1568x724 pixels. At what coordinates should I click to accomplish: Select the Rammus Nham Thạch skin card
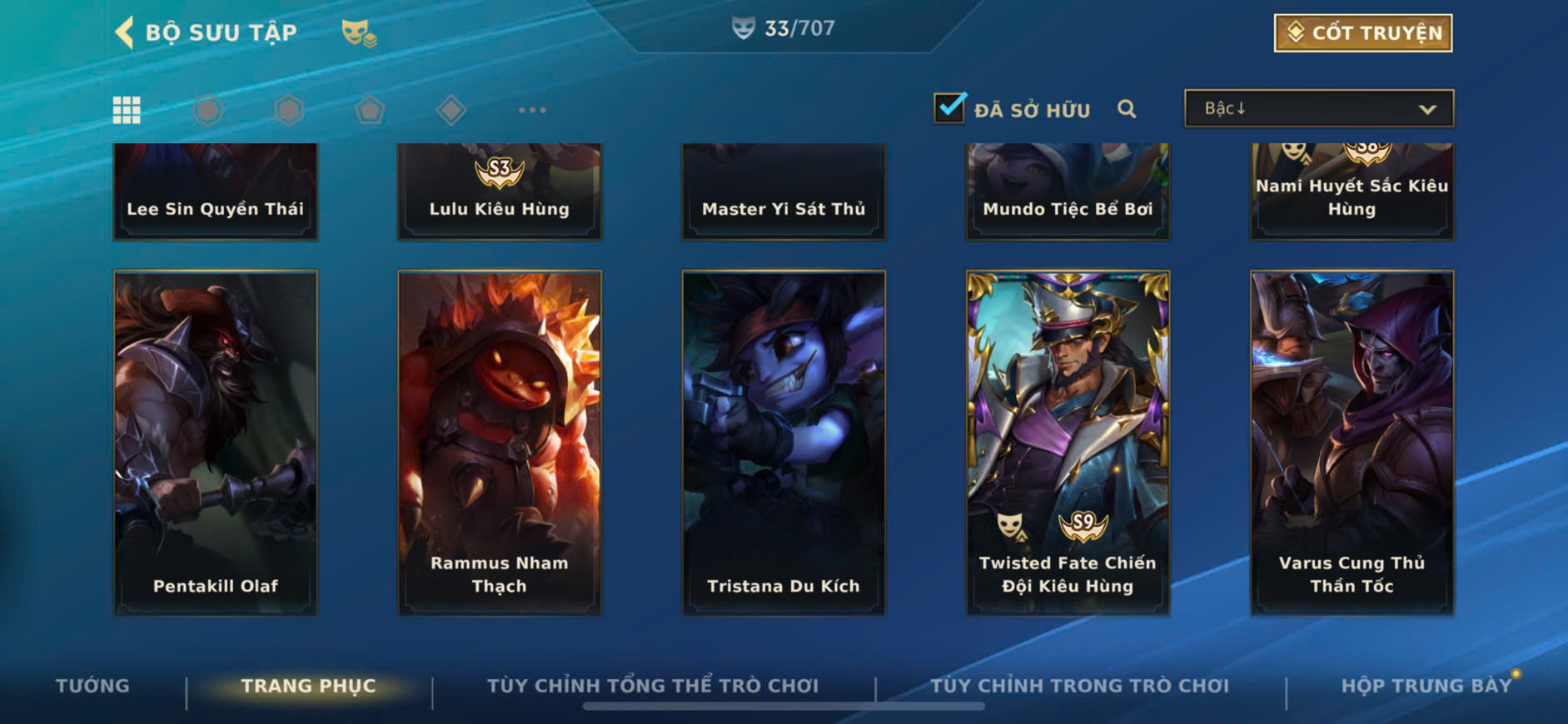coord(500,443)
